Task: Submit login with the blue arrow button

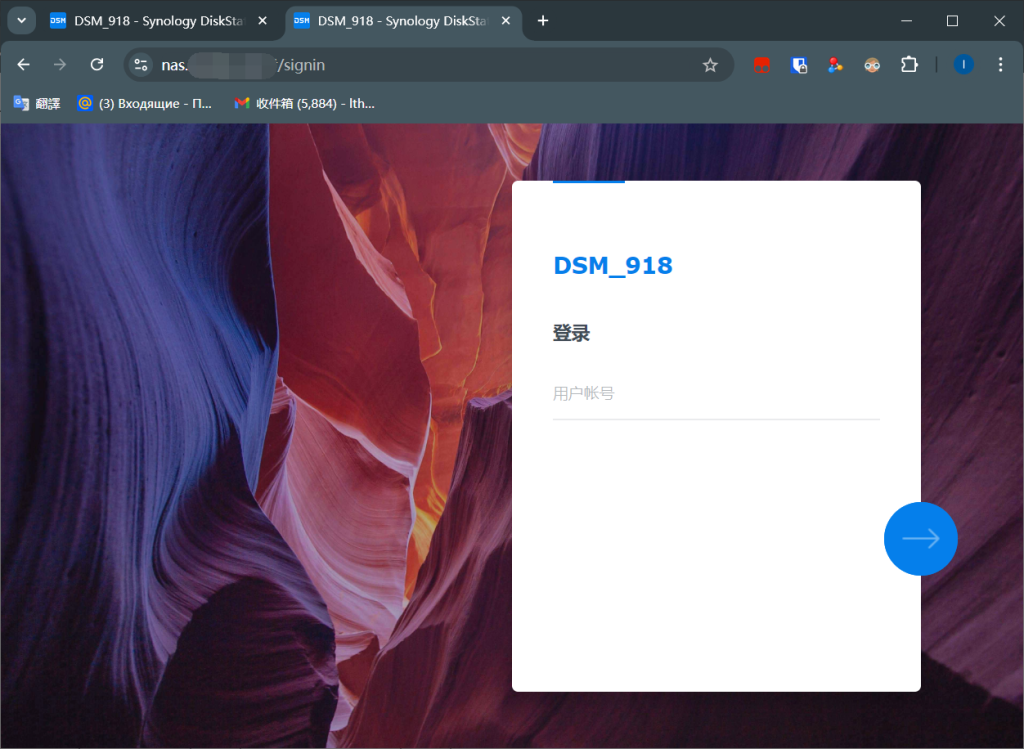Action: pyautogui.click(x=920, y=538)
